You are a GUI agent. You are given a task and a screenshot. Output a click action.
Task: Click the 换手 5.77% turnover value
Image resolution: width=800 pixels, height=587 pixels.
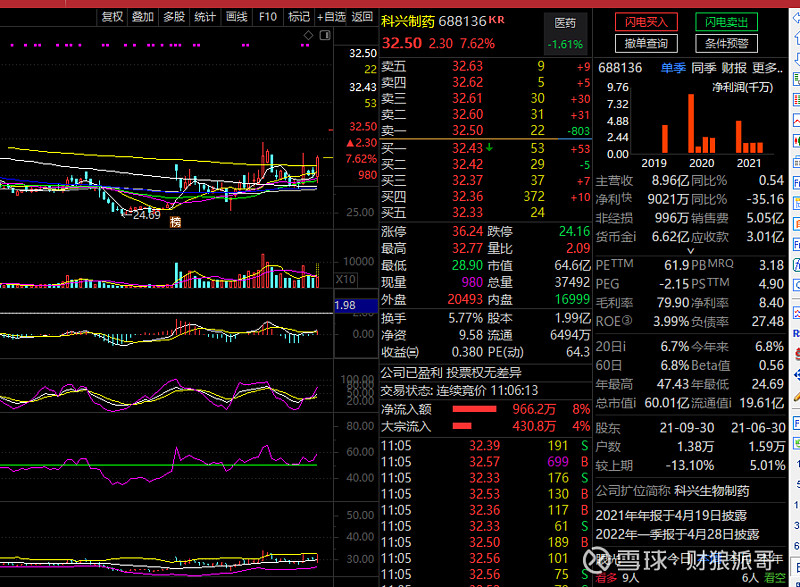465,319
